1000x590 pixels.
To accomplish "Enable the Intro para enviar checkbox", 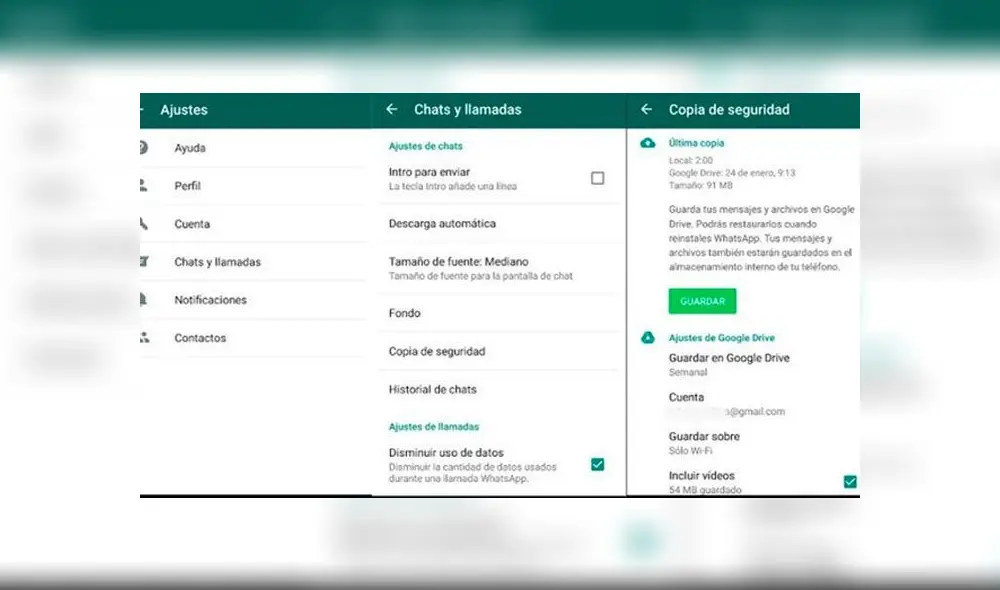I will click(597, 177).
